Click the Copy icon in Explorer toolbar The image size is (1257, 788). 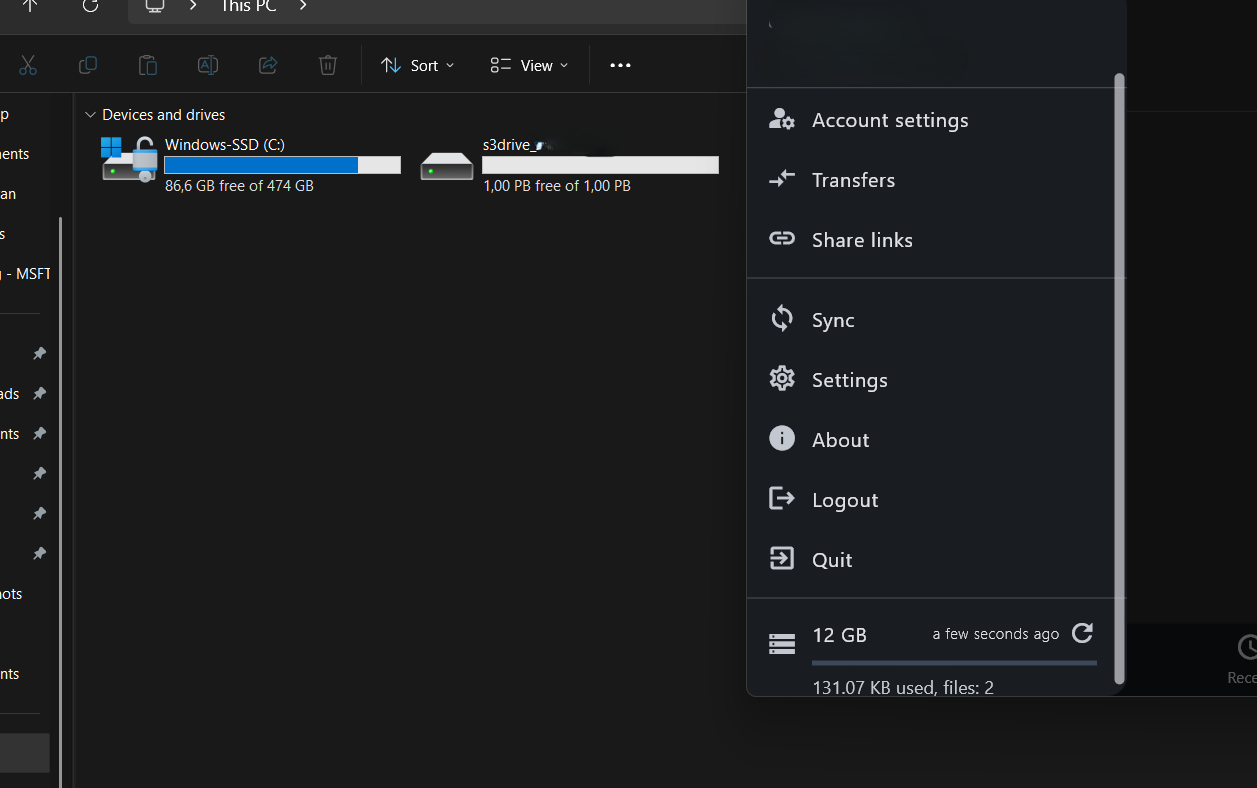coord(88,65)
